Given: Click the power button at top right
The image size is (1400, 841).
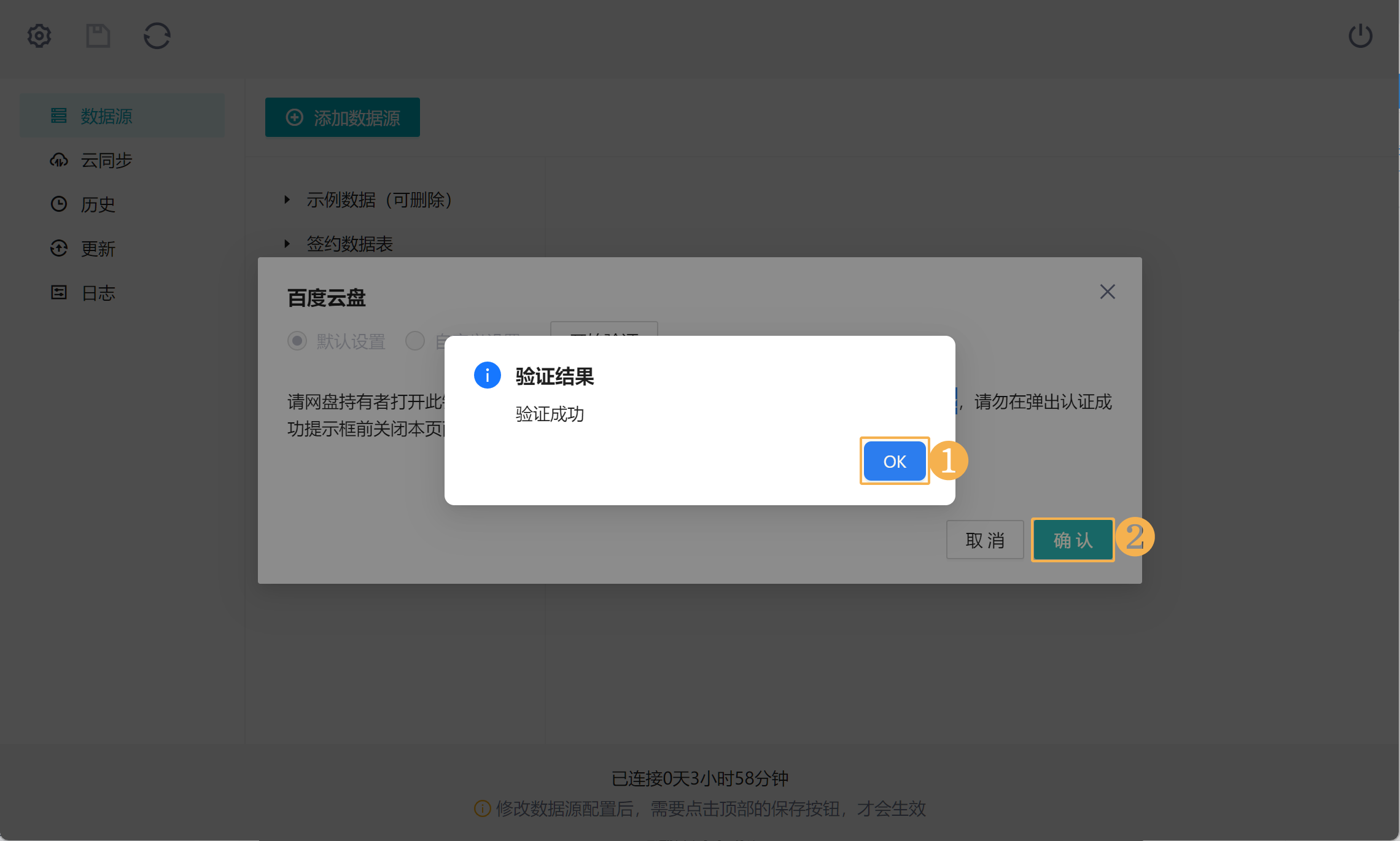Looking at the screenshot, I should (x=1360, y=36).
